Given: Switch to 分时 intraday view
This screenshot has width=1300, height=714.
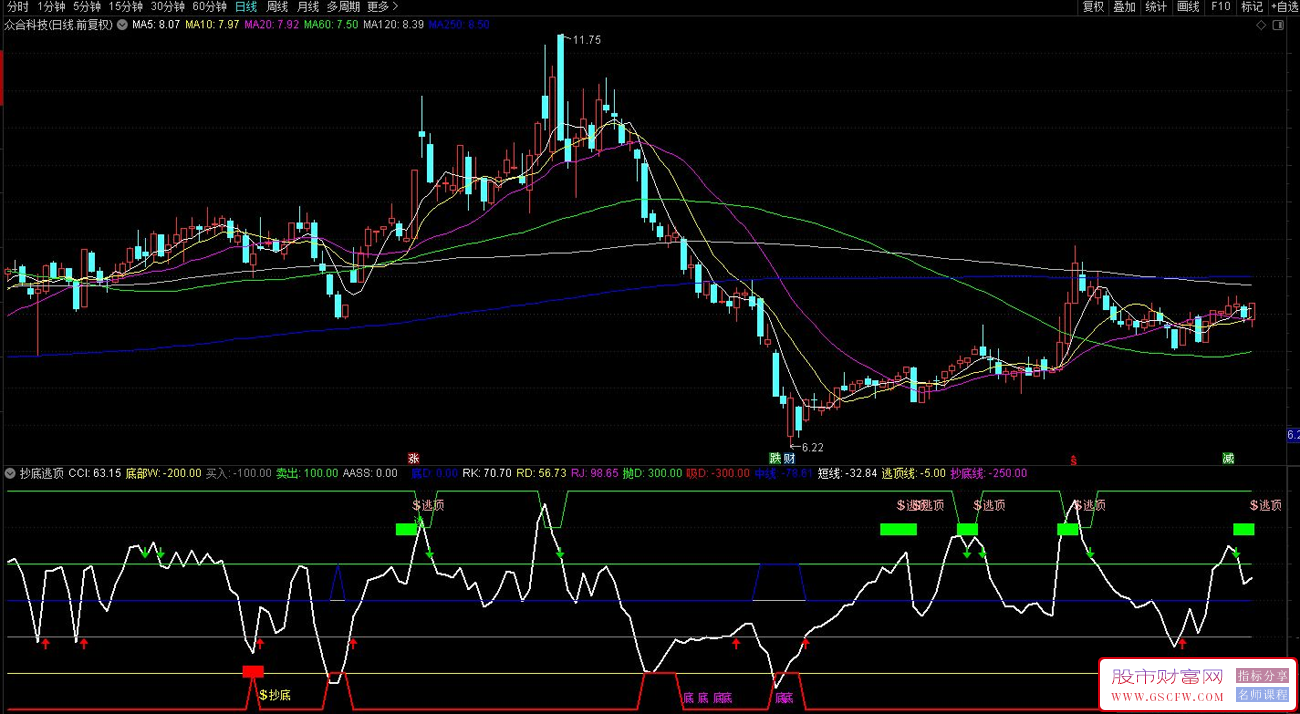Looking at the screenshot, I should coord(17,7).
